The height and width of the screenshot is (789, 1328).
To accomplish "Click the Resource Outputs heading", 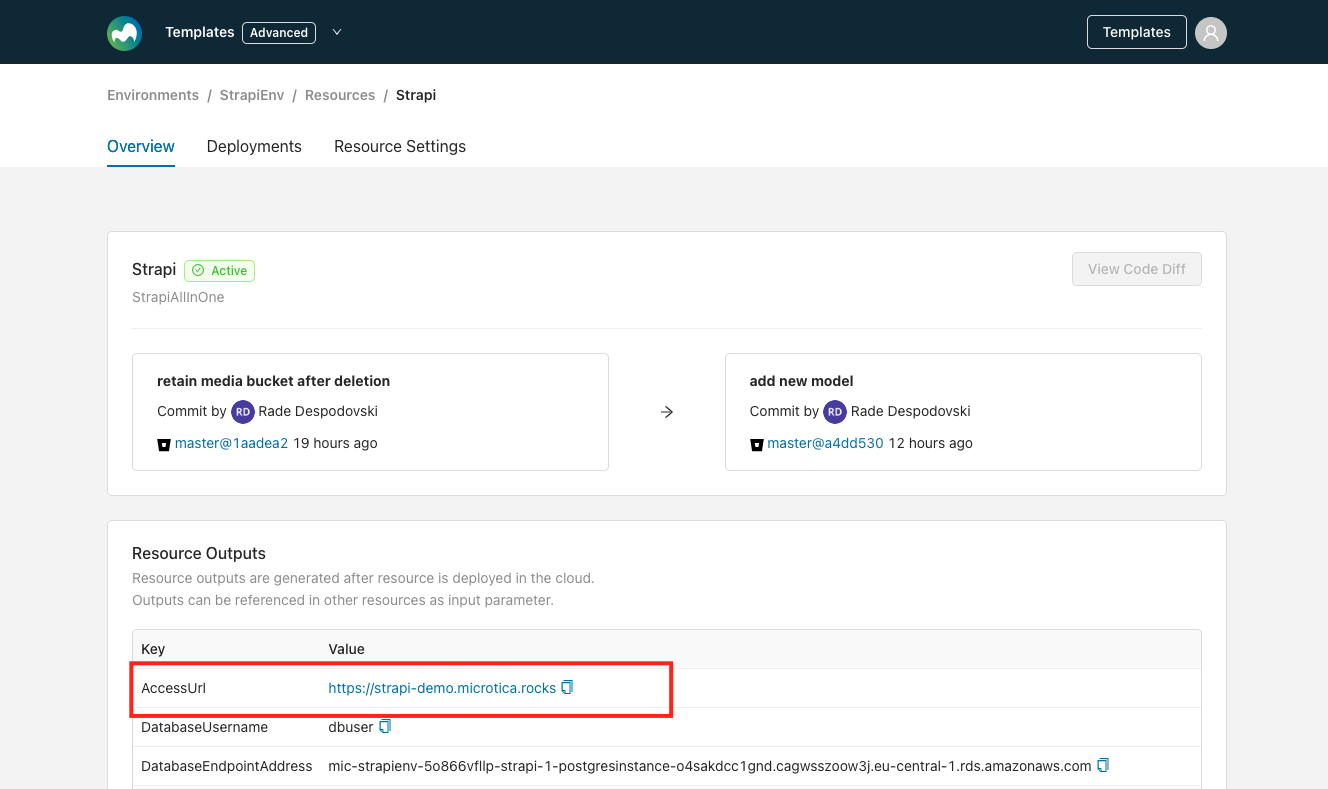I will [x=199, y=553].
